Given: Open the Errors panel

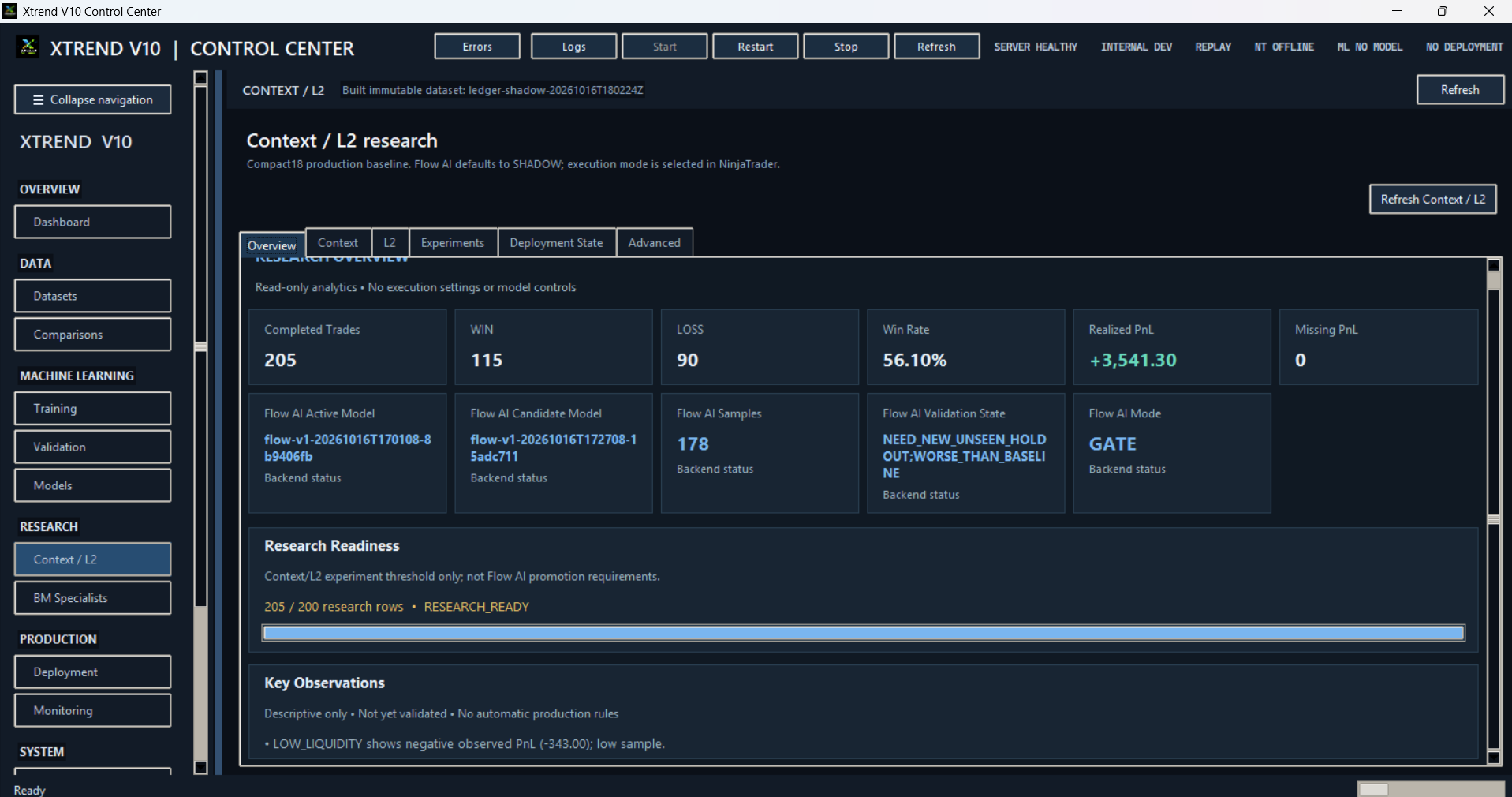Looking at the screenshot, I should [477, 47].
